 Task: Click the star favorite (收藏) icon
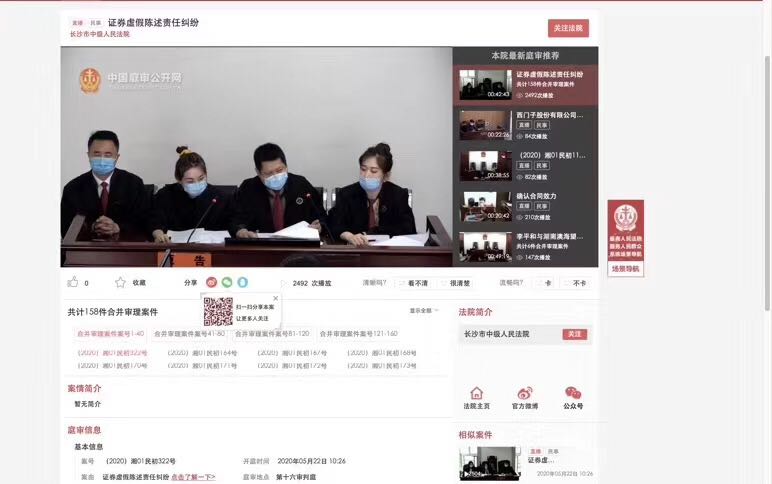[120, 282]
